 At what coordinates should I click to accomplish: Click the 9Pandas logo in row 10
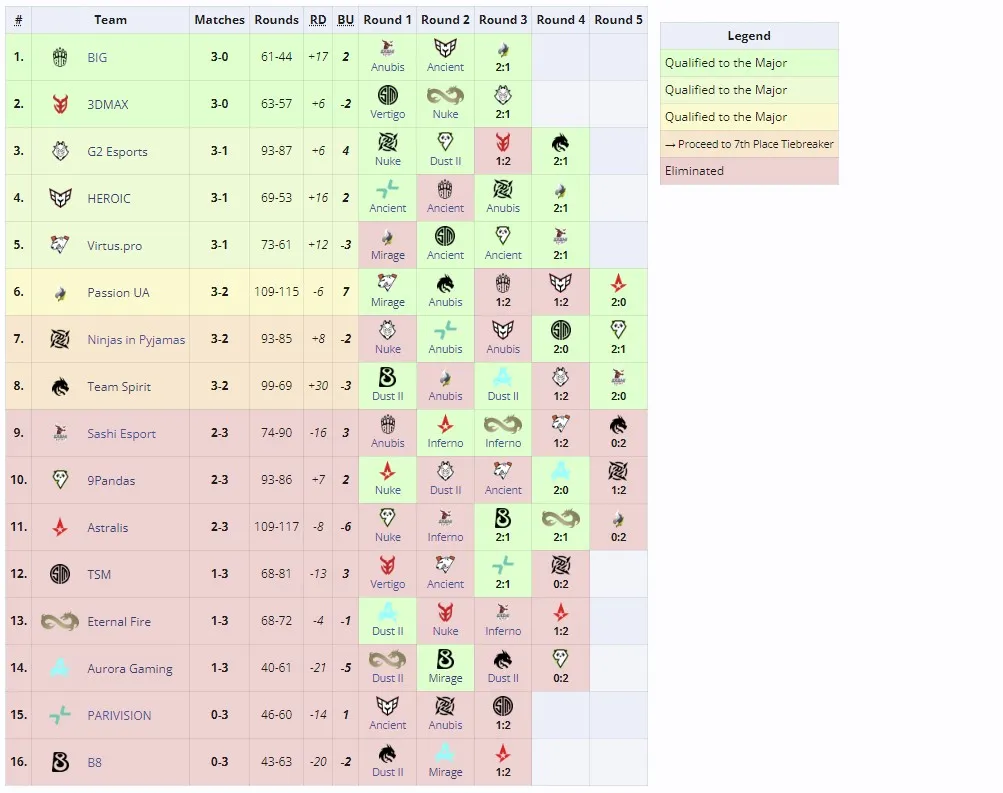click(x=59, y=480)
